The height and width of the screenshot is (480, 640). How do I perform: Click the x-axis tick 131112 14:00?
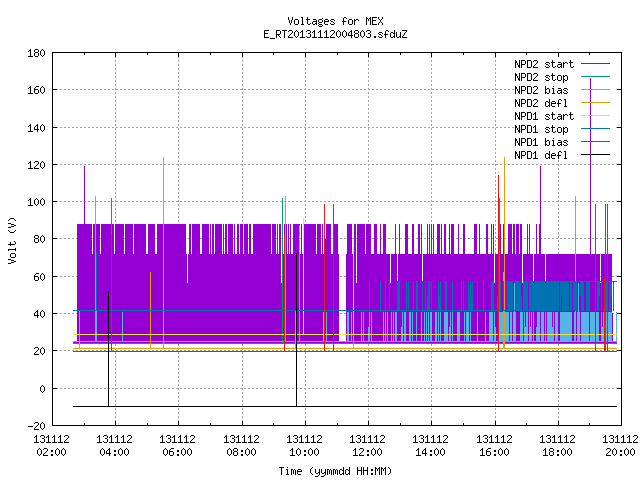pos(431,446)
